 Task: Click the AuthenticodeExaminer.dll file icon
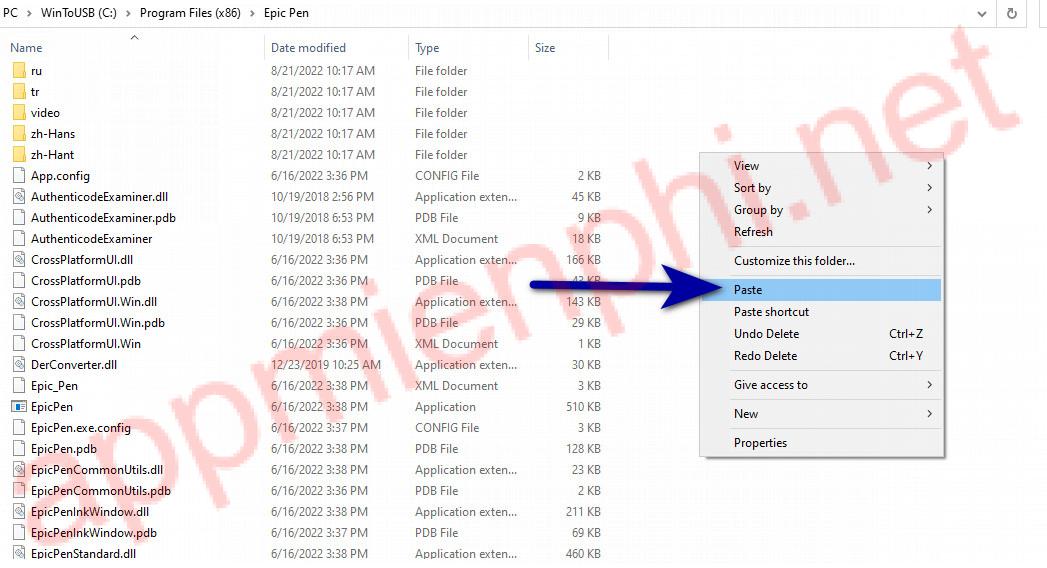tap(19, 197)
